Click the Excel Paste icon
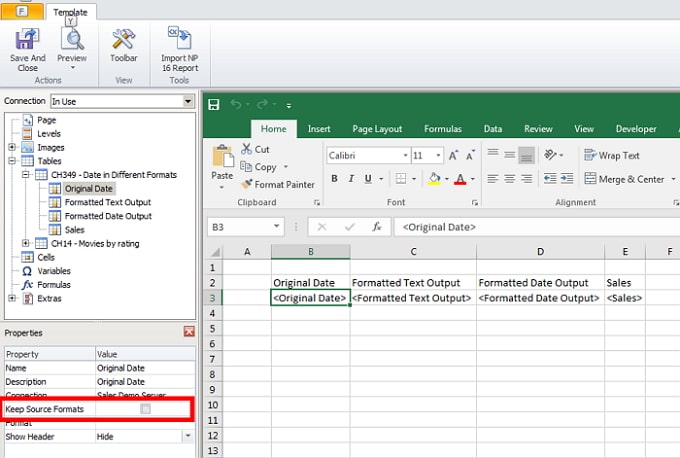Image resolution: width=680 pixels, height=458 pixels. [222, 159]
